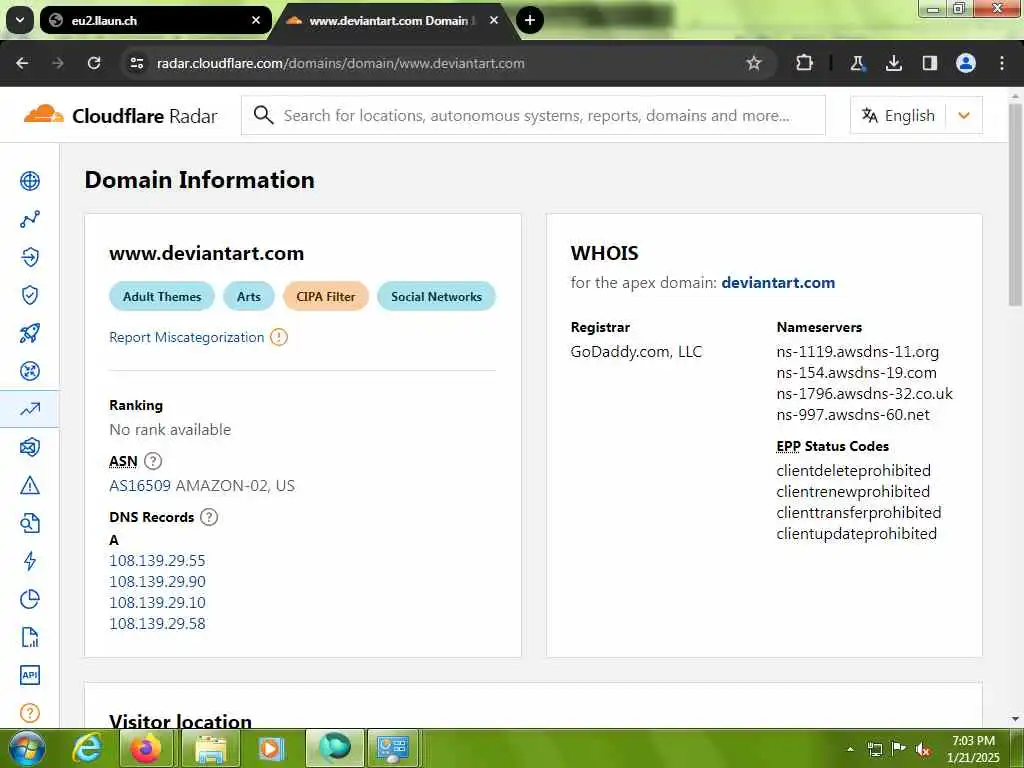Image resolution: width=1024 pixels, height=768 pixels.
Task: Go back to the previous page
Action: coord(22,63)
